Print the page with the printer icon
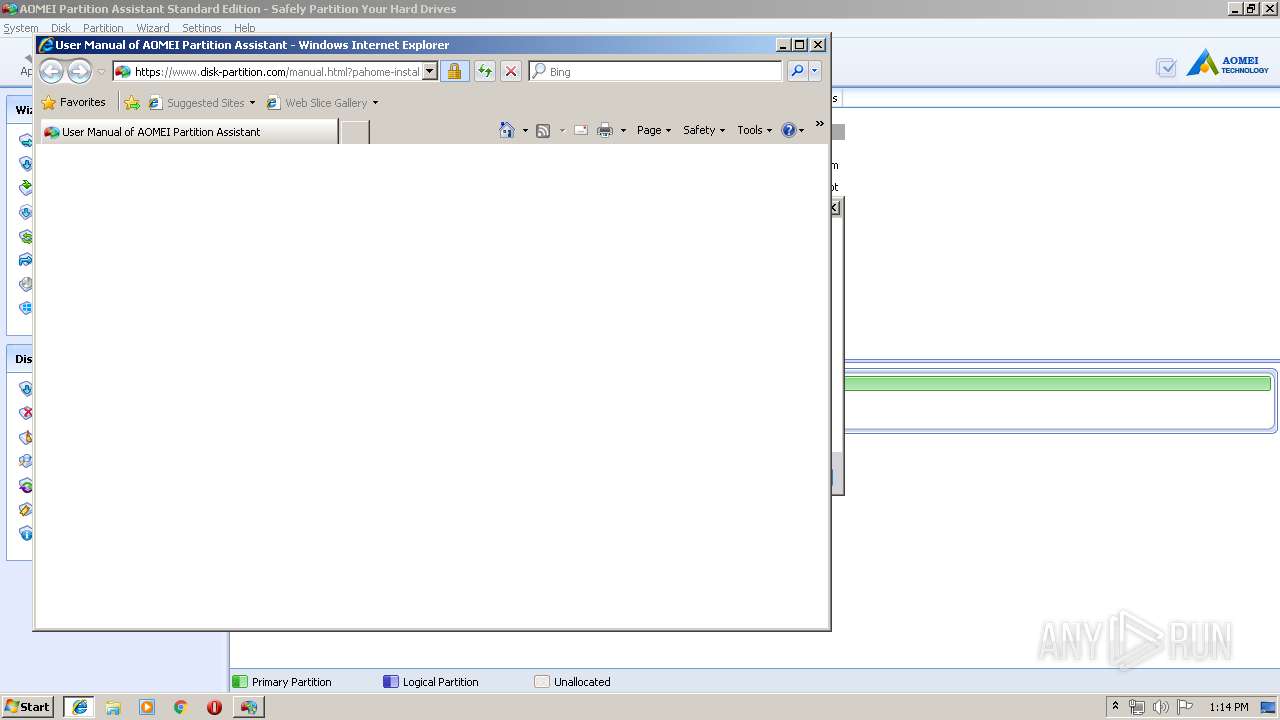The width and height of the screenshot is (1280, 720). 605,130
